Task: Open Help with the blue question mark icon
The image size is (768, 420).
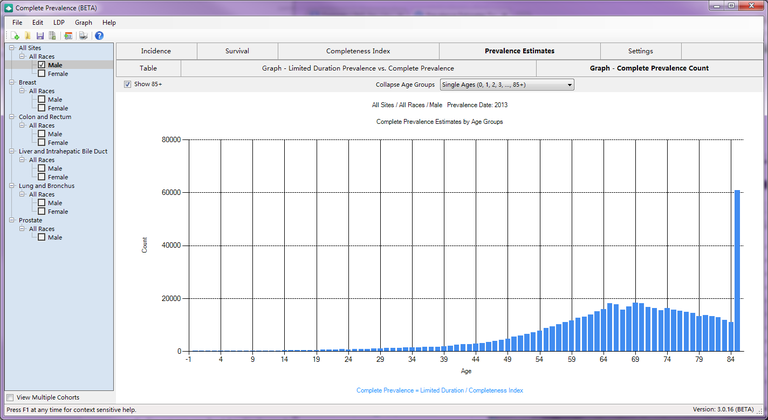Action: coord(99,36)
